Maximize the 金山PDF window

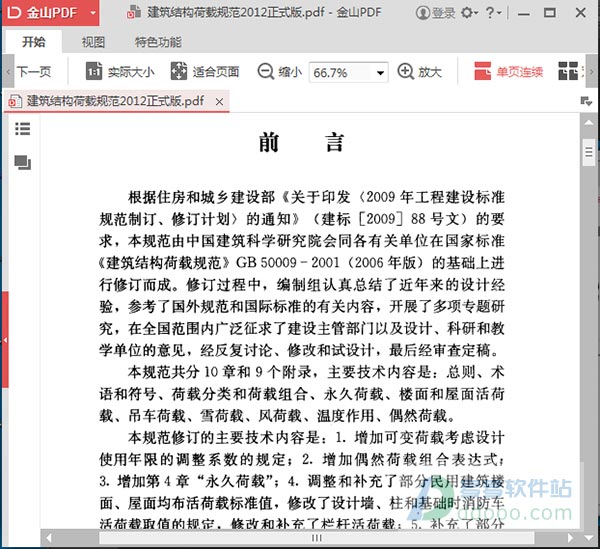point(550,13)
